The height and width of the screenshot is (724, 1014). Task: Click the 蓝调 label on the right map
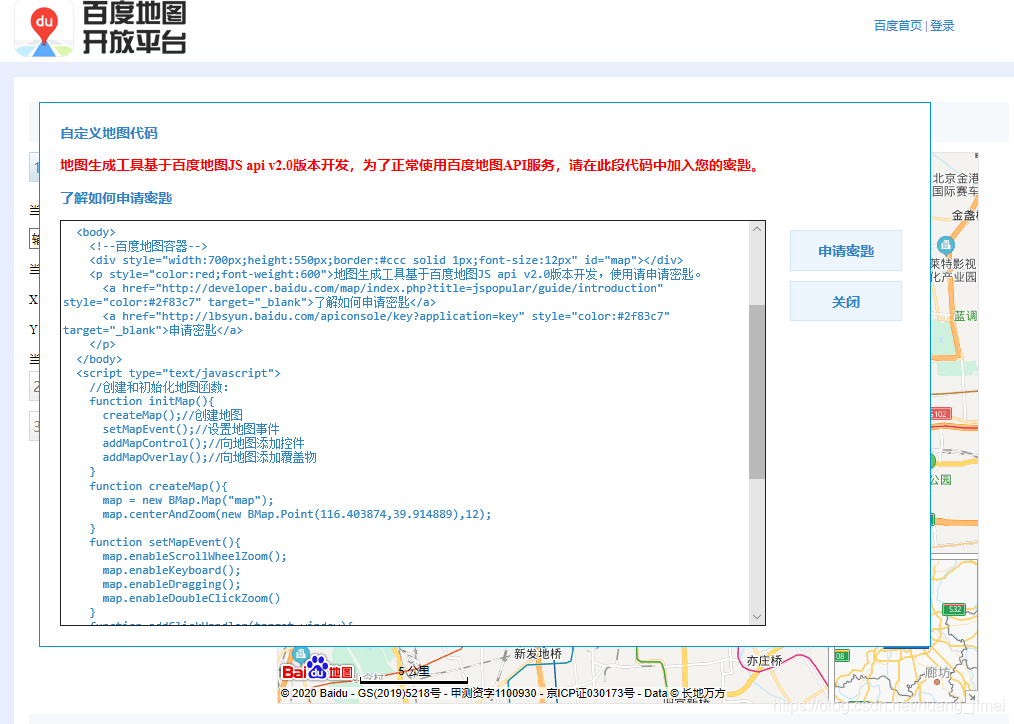pyautogui.click(x=965, y=315)
